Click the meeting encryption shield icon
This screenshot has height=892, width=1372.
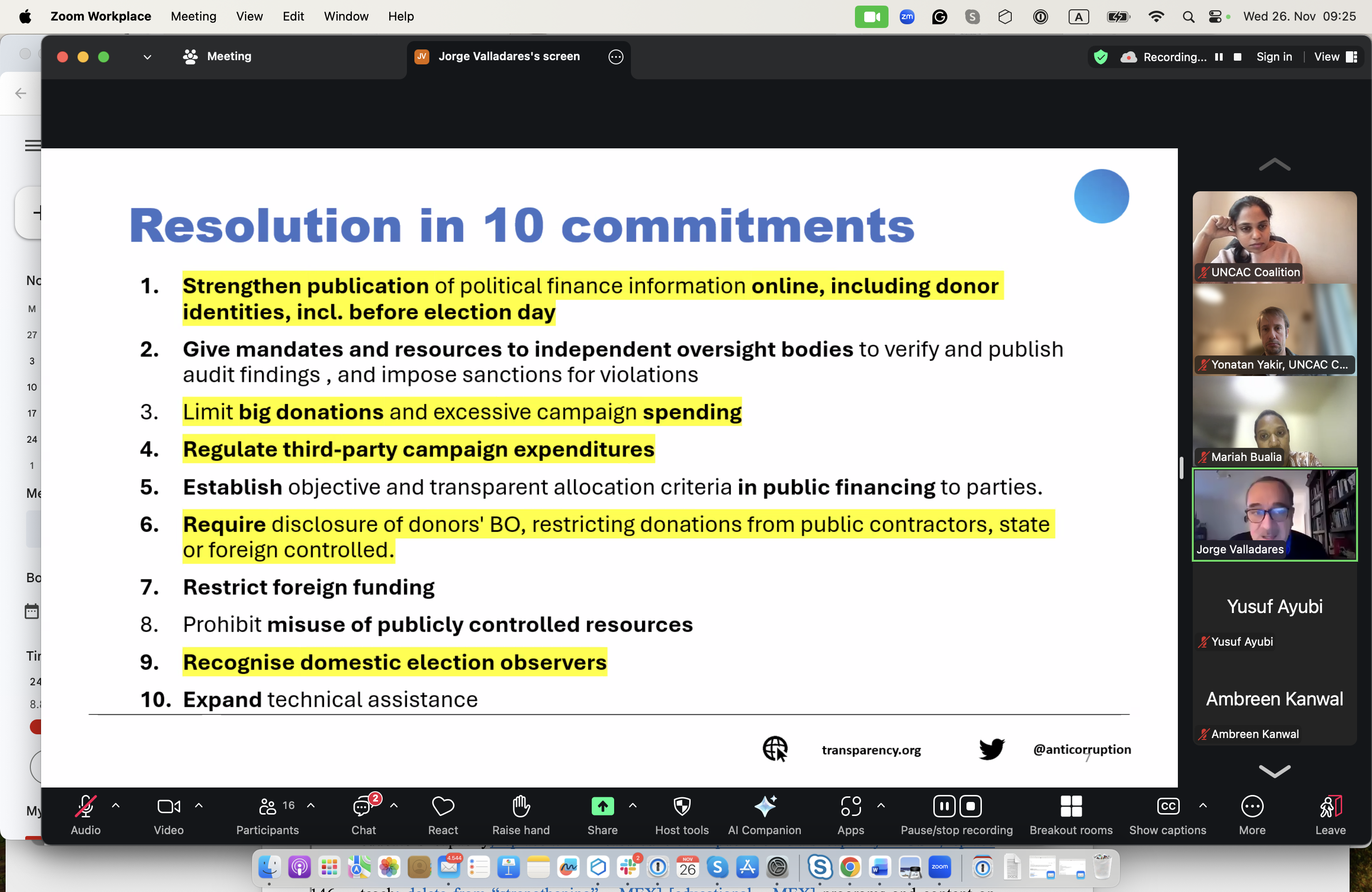tap(1100, 57)
